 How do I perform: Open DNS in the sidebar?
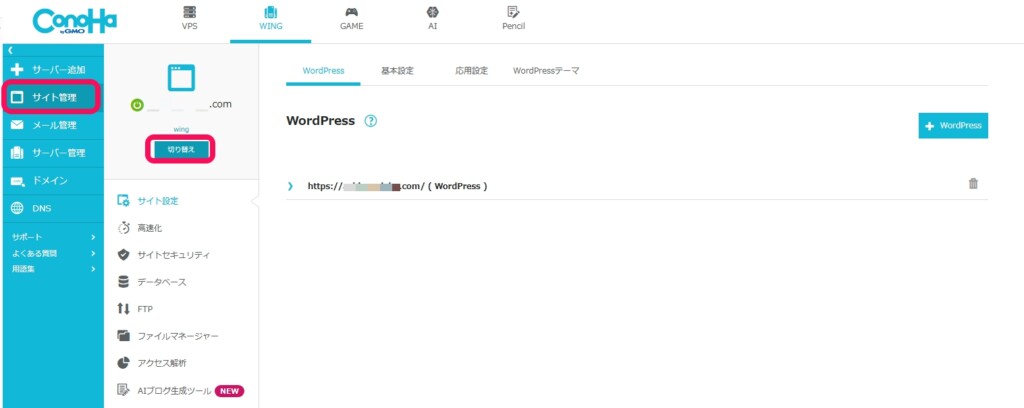tap(53, 209)
